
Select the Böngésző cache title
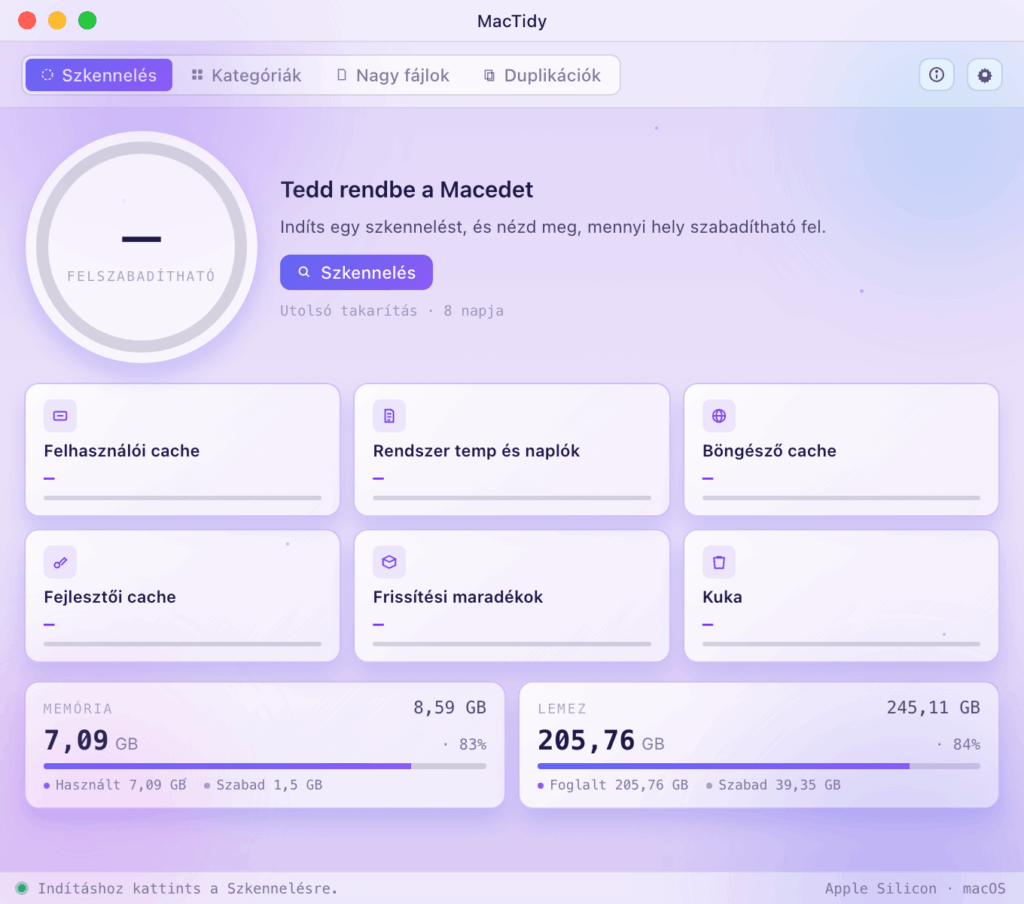tap(769, 451)
